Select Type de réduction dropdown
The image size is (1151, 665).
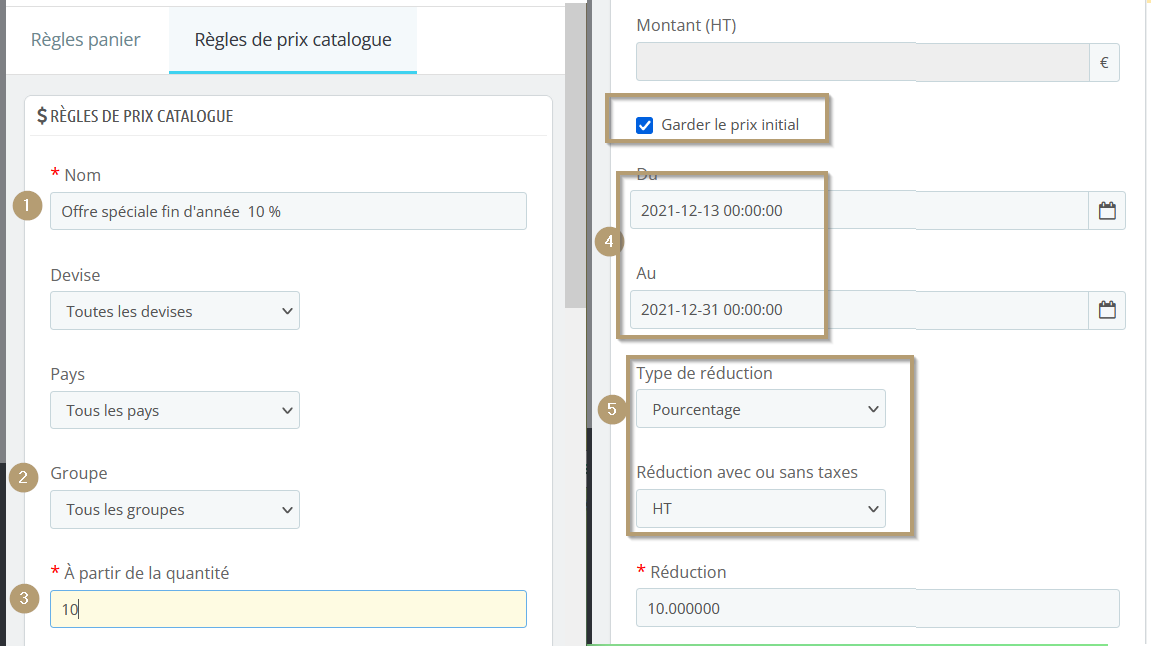760,409
